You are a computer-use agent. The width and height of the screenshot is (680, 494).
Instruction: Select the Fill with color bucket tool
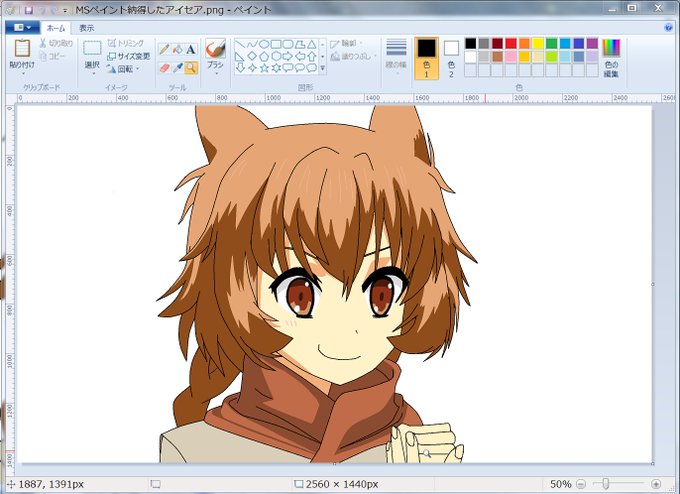(x=177, y=49)
